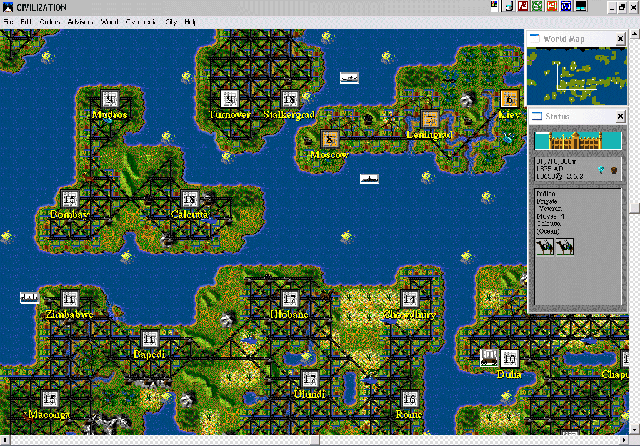
Task: Open the Advisors menu
Action: (80, 22)
